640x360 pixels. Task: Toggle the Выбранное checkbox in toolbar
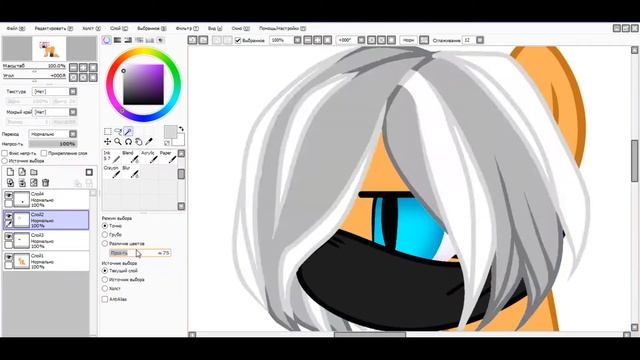click(238, 40)
